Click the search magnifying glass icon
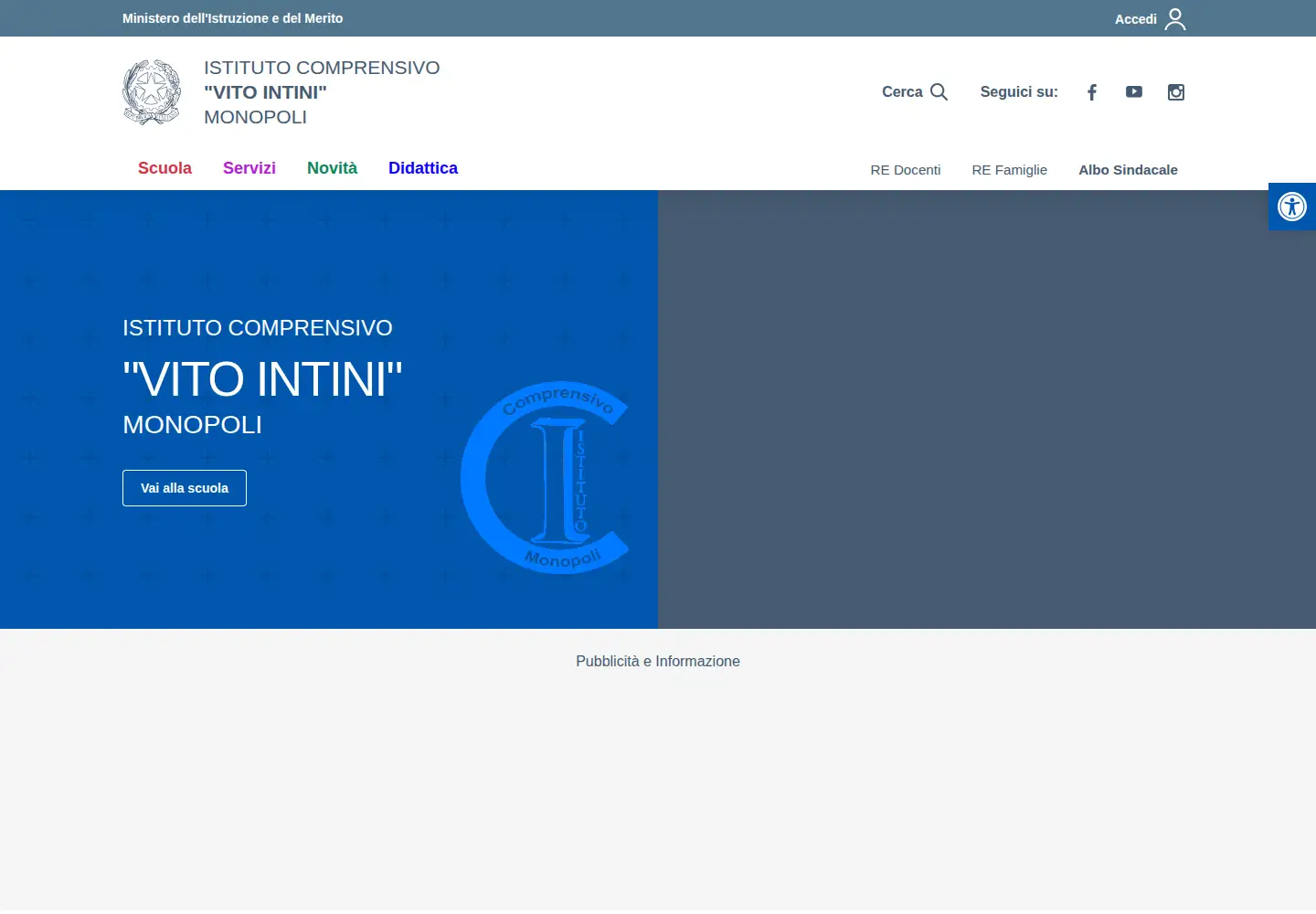The image size is (1316, 914). pyautogui.click(x=939, y=92)
